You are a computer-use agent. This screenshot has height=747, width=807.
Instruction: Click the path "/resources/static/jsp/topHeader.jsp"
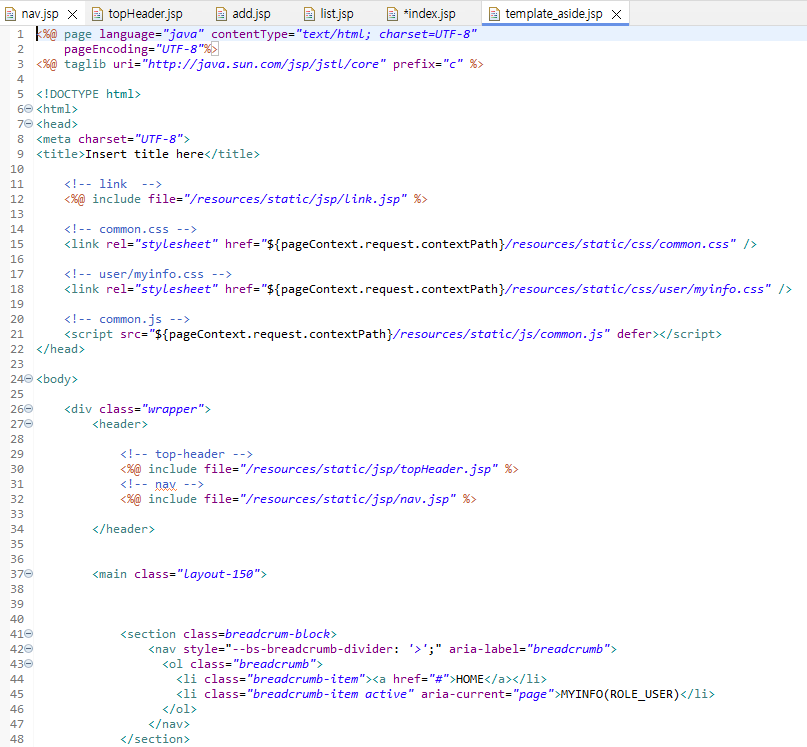[369, 469]
